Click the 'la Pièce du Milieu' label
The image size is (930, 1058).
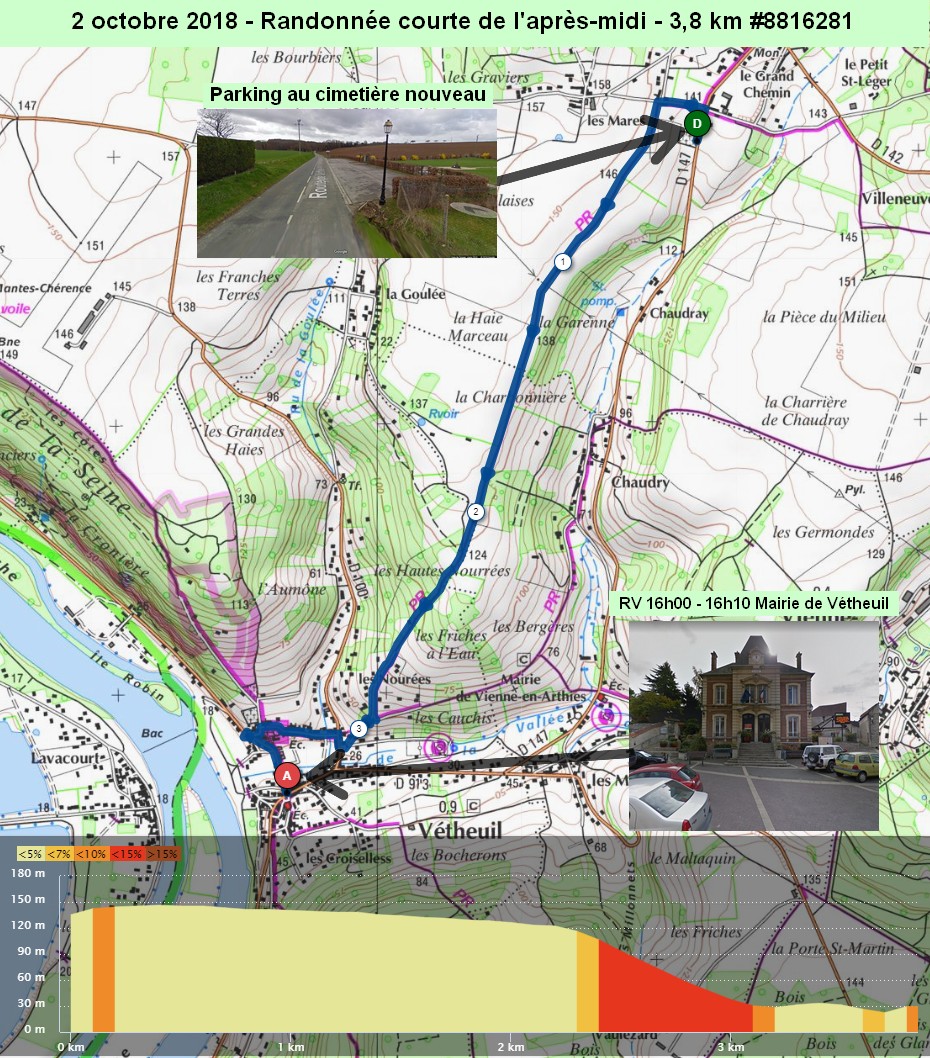824,316
